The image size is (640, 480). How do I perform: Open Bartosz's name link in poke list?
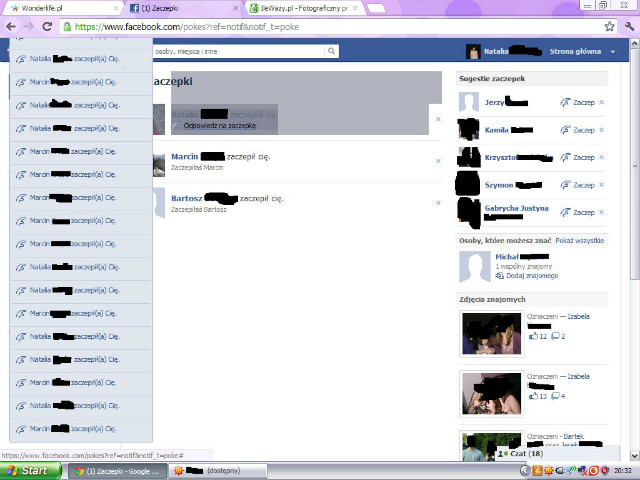[x=187, y=199]
